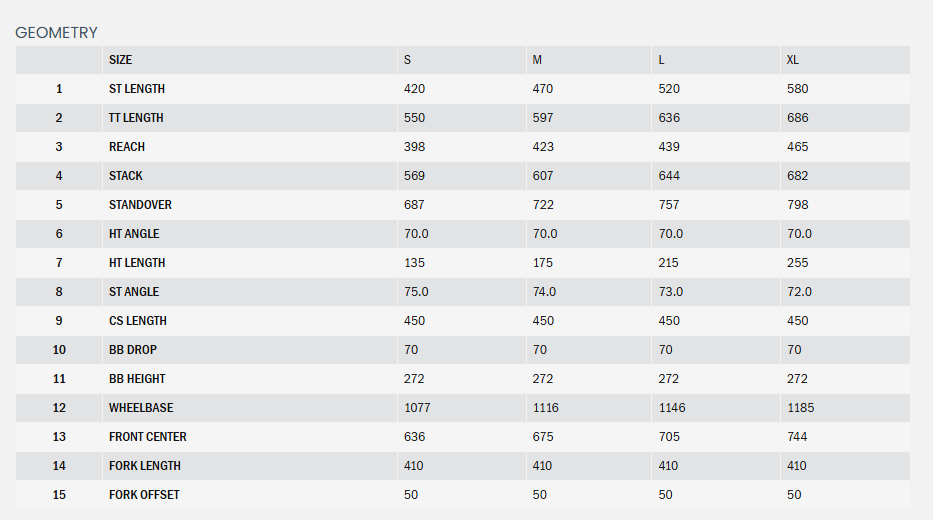Select the ST ANGLE value 75.0
The height and width of the screenshot is (520, 933).
click(415, 292)
